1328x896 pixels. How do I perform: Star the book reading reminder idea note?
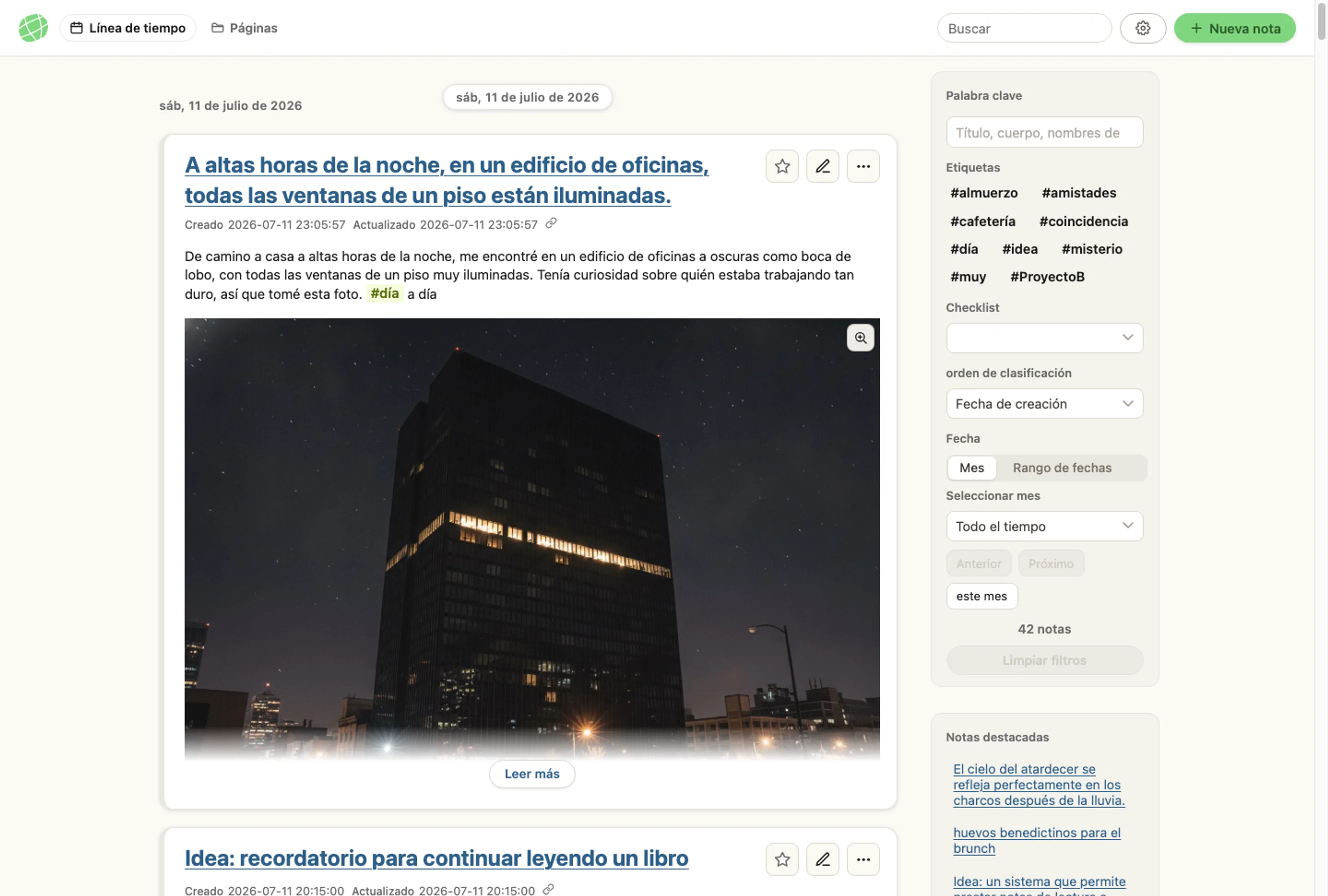point(782,860)
